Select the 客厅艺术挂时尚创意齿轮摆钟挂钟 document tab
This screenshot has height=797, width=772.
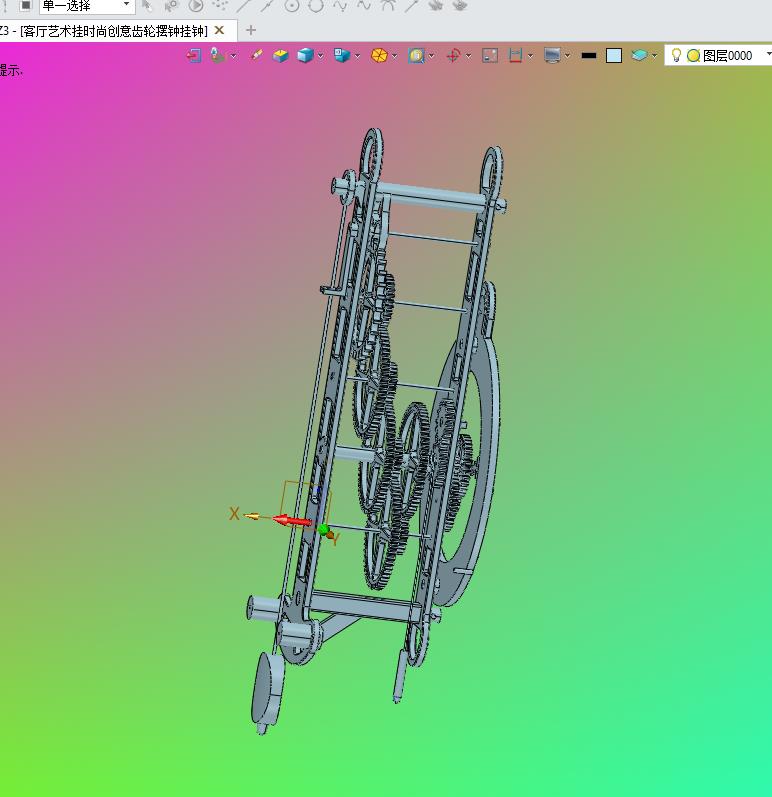point(114,31)
